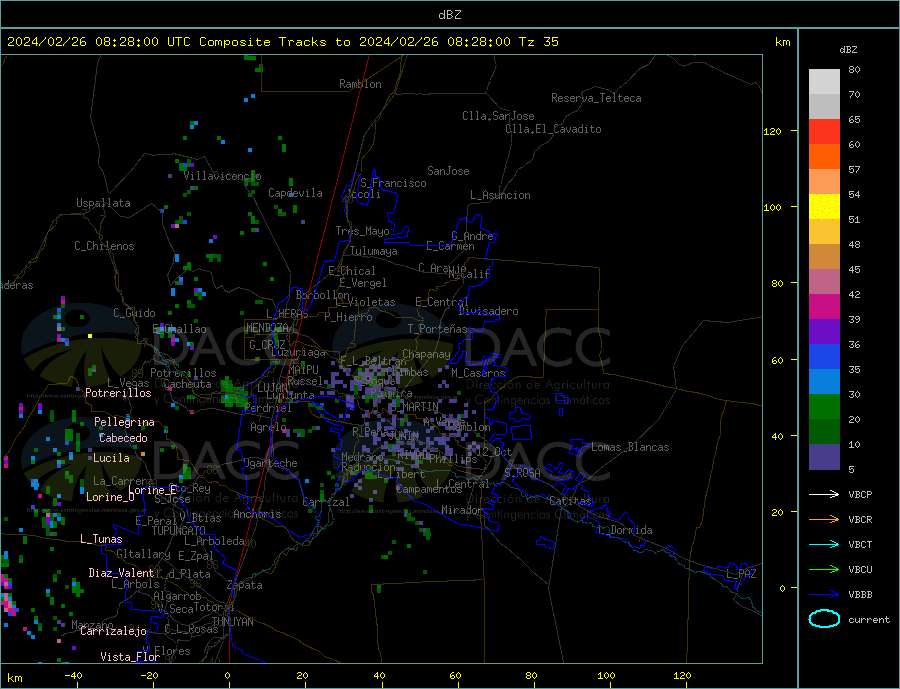Select the 57-60 dBZ orange swatch
This screenshot has height=689, width=900.
coord(824,157)
